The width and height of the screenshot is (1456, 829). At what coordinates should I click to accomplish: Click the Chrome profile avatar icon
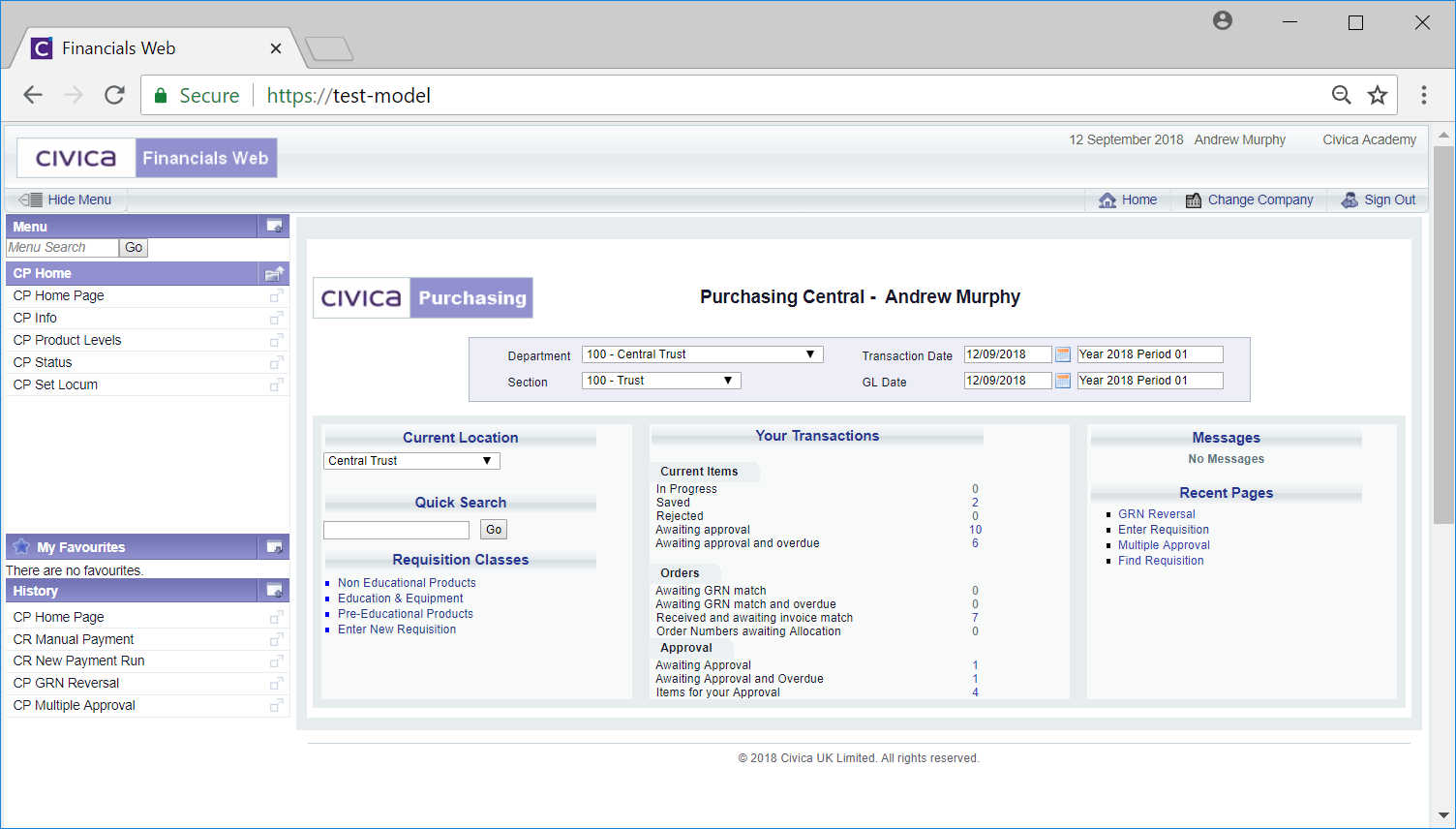click(x=1223, y=20)
